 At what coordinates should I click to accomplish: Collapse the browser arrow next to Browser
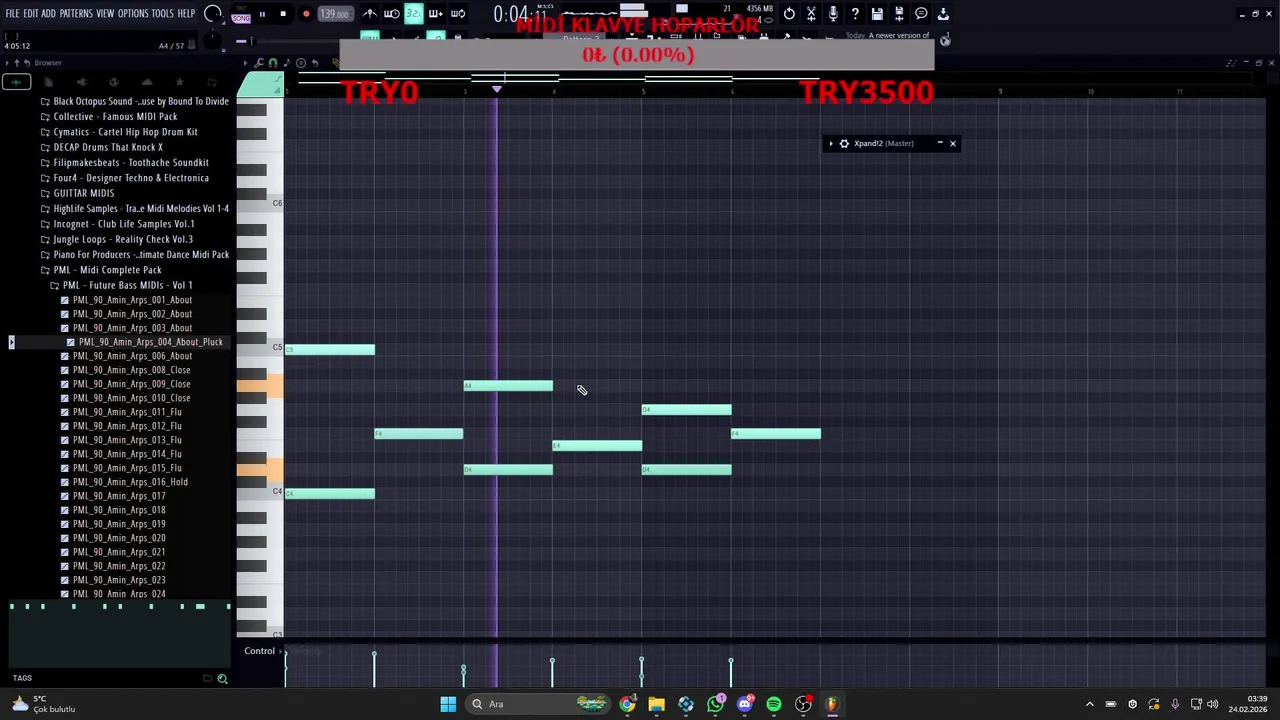[x=7, y=63]
